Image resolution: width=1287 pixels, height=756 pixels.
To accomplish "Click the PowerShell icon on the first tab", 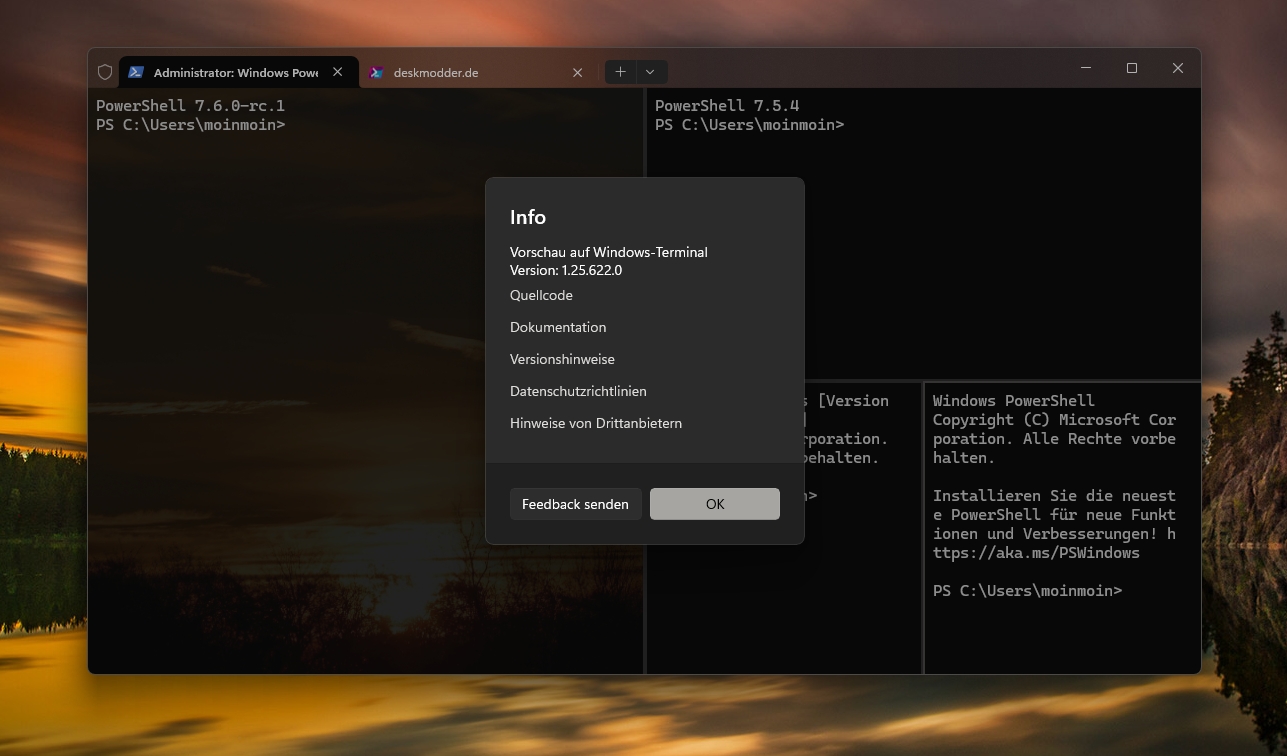I will tap(136, 72).
